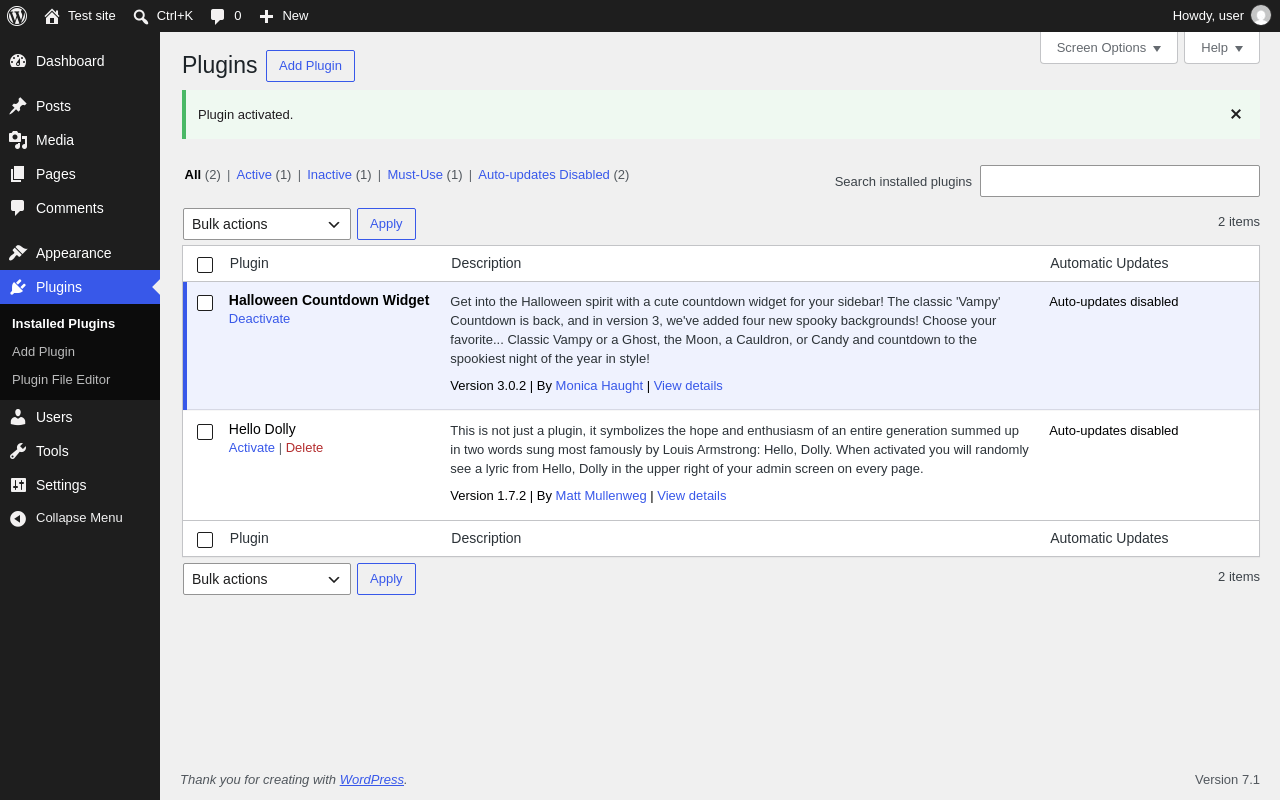Delete the Hello Dolly plugin

pyautogui.click(x=304, y=448)
